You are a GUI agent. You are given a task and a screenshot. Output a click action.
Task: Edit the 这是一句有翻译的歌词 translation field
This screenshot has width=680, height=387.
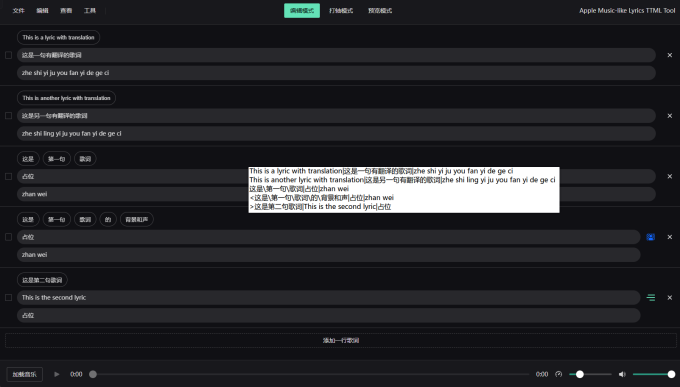point(336,55)
